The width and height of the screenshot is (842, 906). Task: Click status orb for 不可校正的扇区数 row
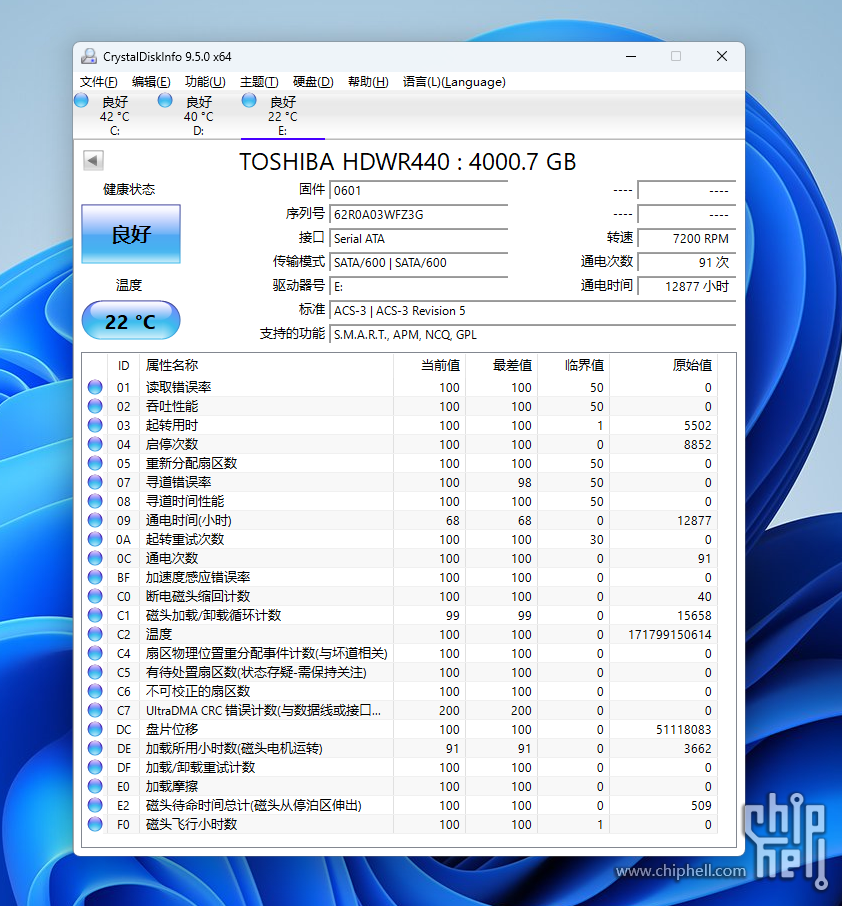95,691
